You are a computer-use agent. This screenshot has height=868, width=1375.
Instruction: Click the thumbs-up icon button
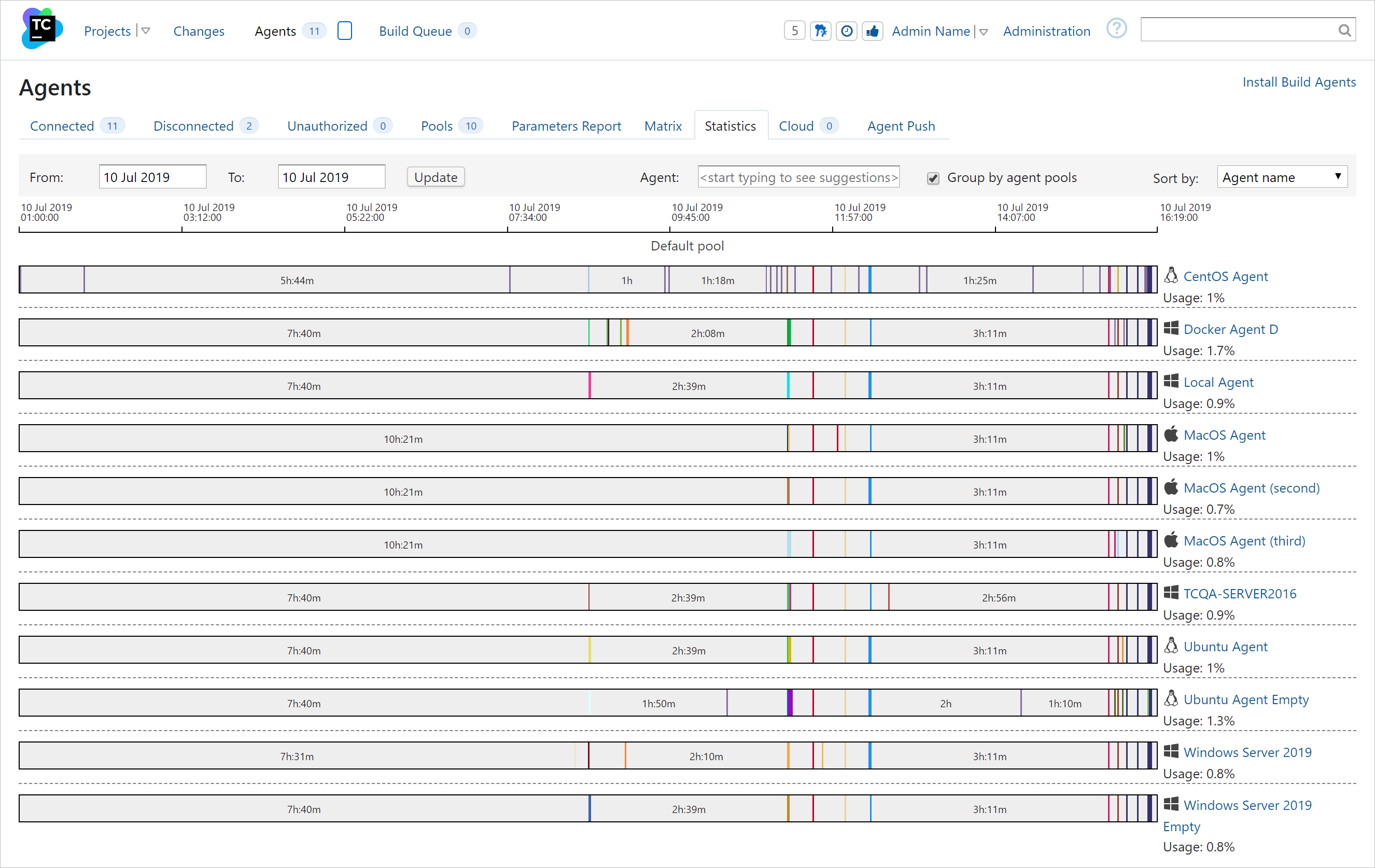(x=872, y=31)
